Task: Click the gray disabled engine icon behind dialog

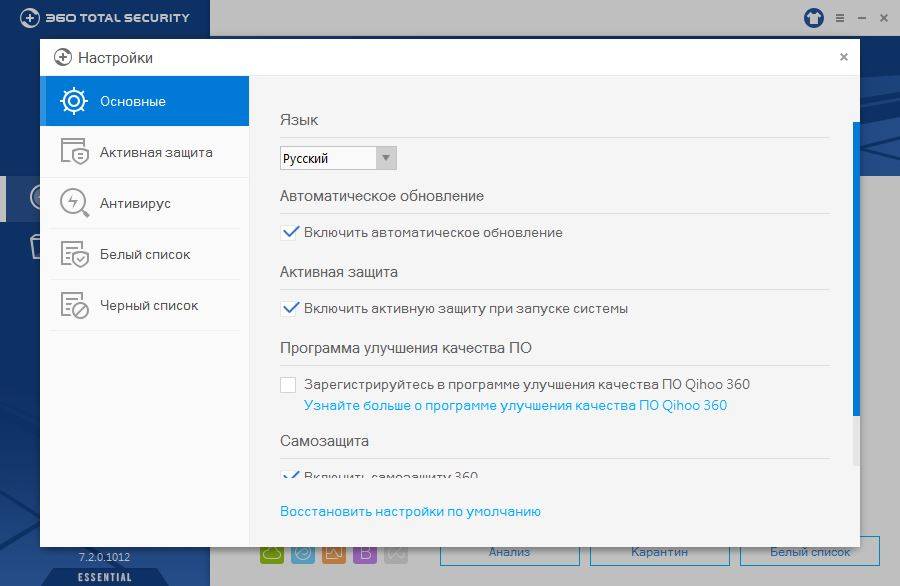Action: pyautogui.click(x=396, y=553)
